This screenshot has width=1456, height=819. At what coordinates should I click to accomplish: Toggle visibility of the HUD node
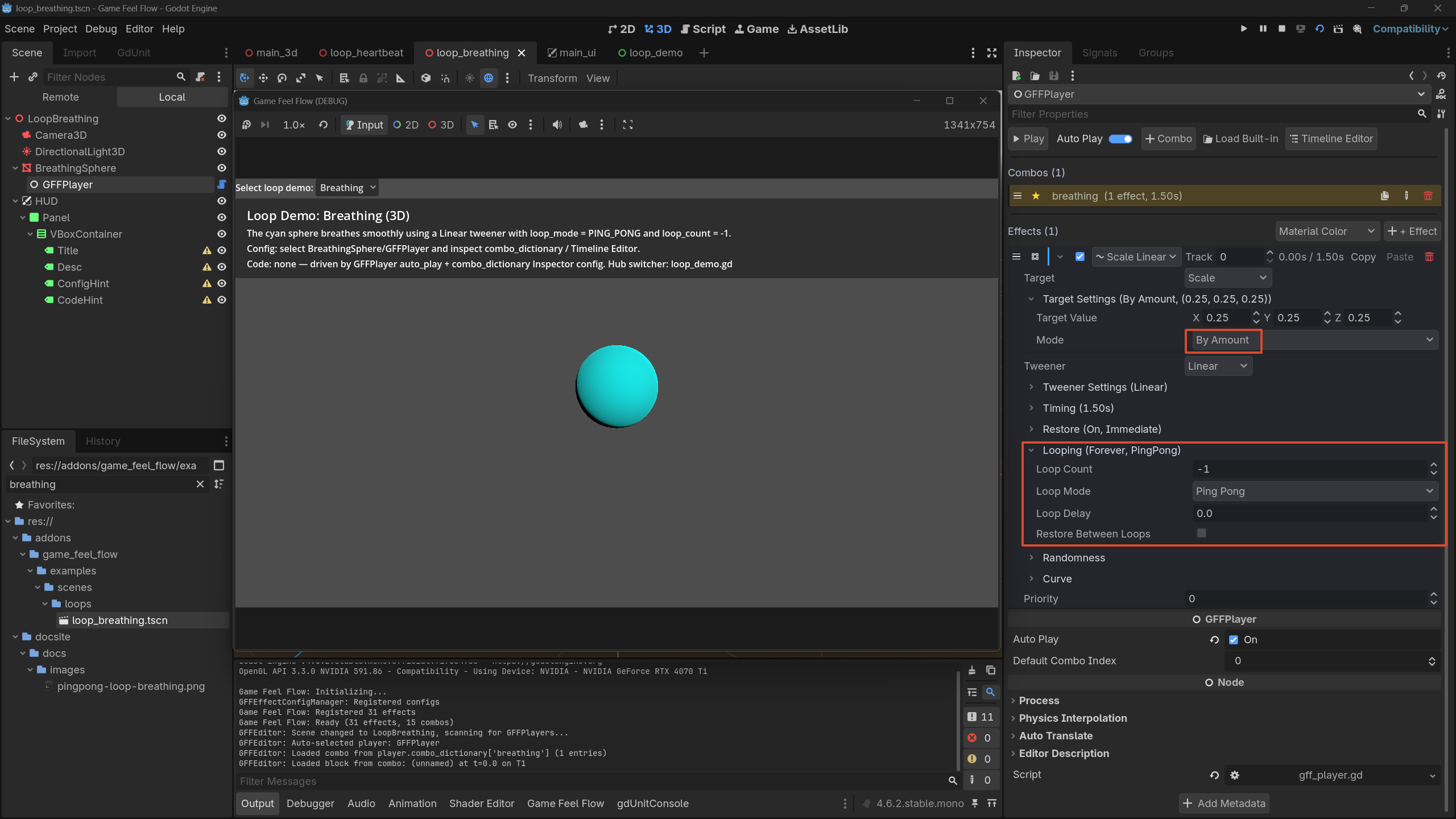coord(222,201)
